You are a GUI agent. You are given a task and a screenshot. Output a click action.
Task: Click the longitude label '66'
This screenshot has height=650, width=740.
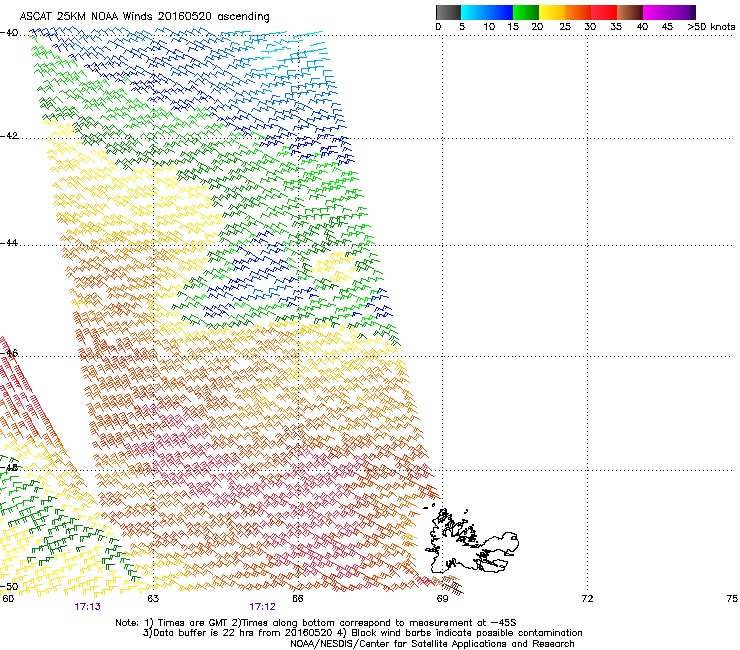tap(298, 599)
